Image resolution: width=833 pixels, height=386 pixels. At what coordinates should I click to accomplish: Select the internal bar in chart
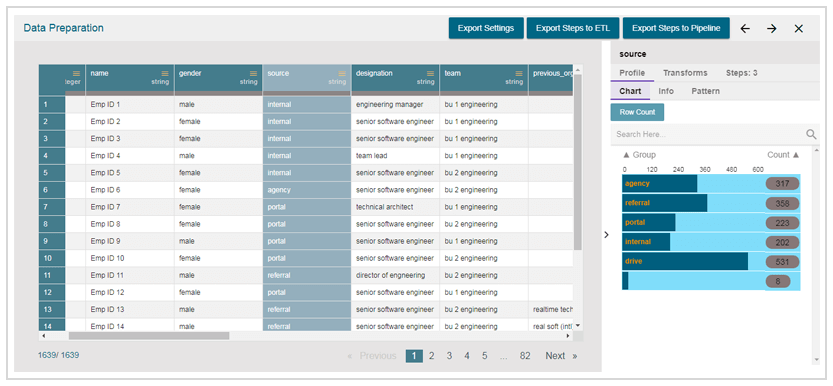tap(646, 242)
